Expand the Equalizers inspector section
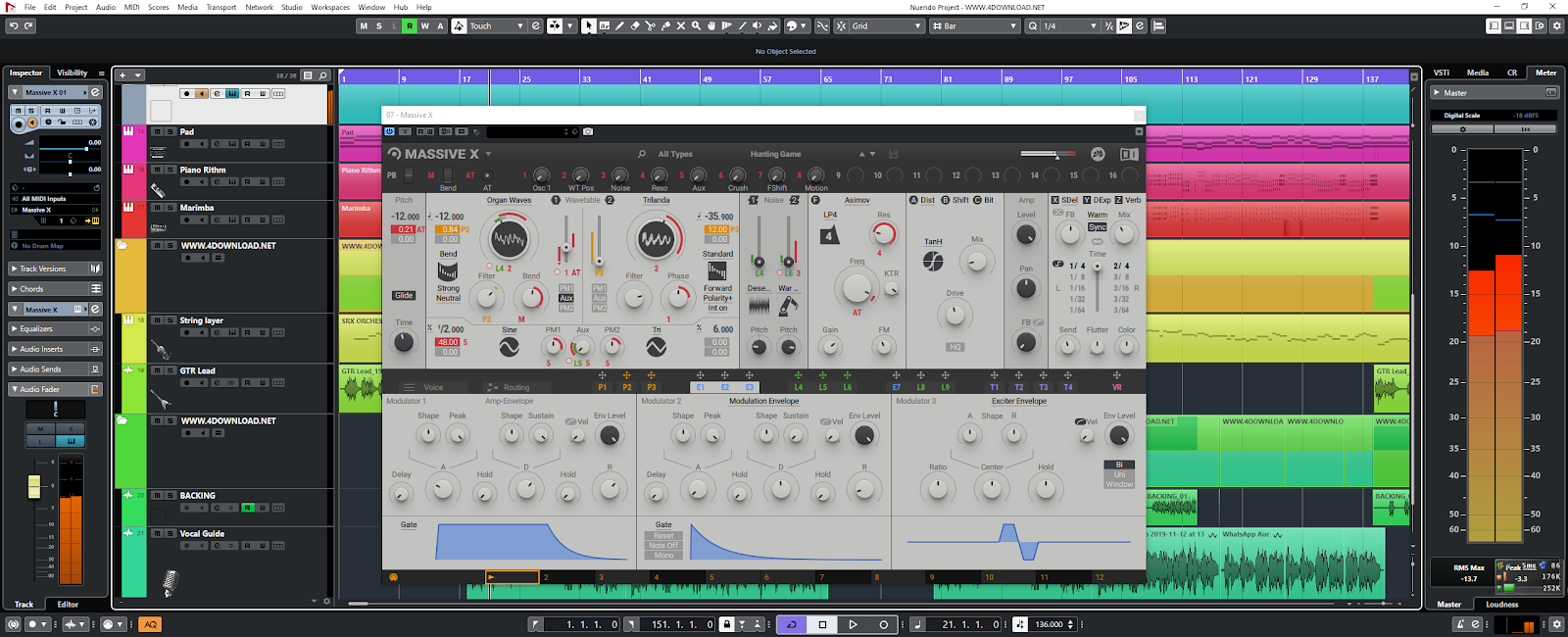This screenshot has width=1568, height=637. [55, 329]
